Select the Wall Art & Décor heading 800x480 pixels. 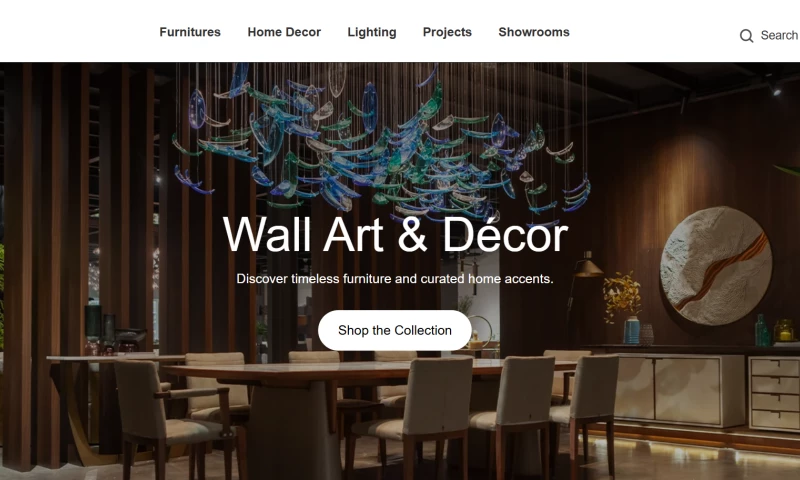tap(395, 234)
